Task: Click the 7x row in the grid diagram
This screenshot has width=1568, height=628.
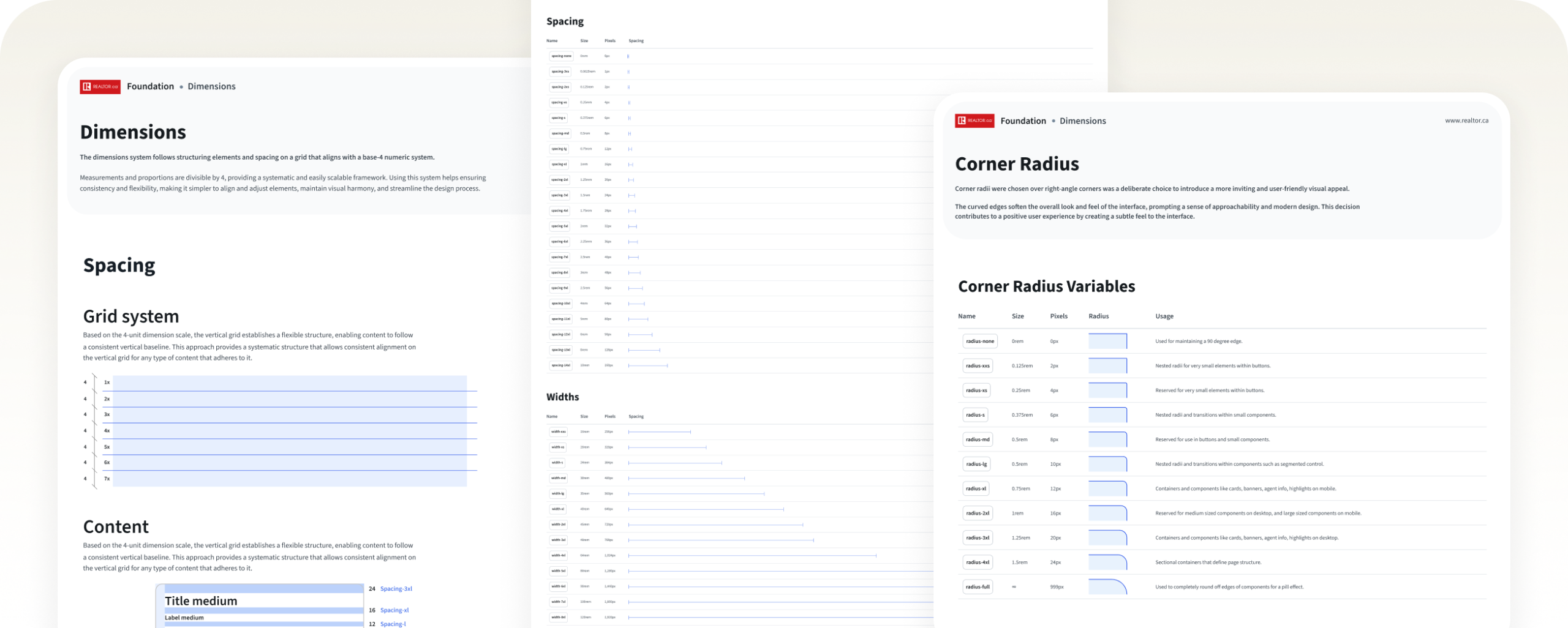Action: tap(290, 479)
